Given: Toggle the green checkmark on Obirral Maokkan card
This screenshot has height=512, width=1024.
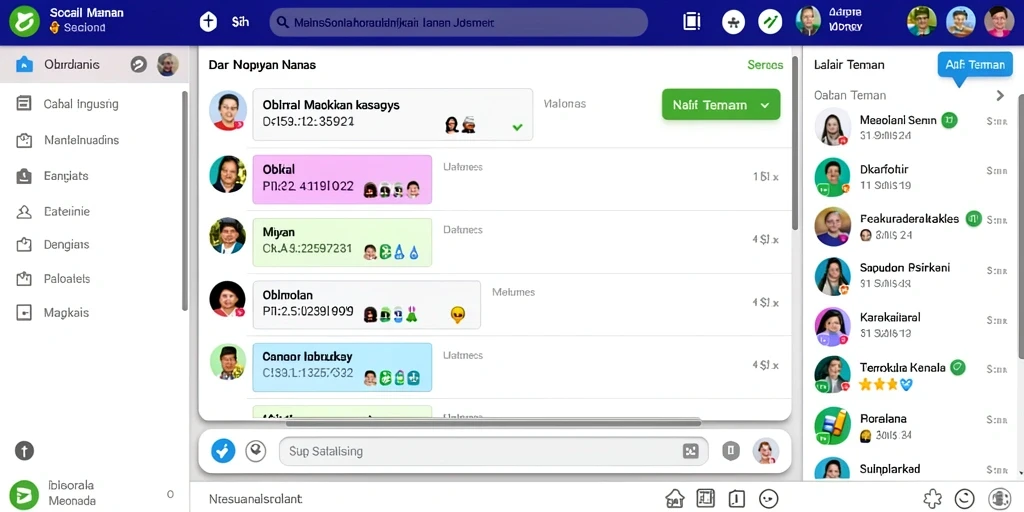Looking at the screenshot, I should (517, 127).
